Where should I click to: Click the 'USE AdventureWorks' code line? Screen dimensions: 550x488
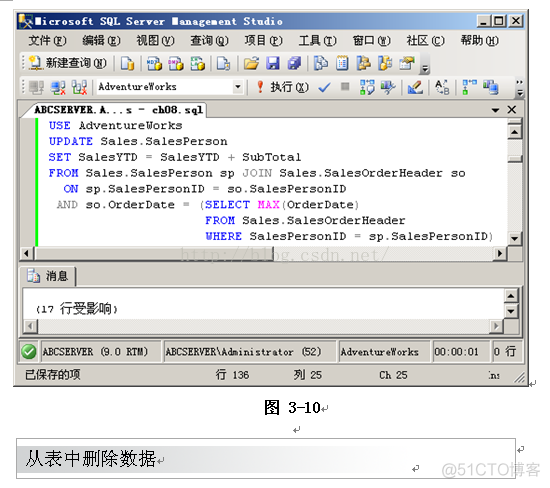[115, 126]
